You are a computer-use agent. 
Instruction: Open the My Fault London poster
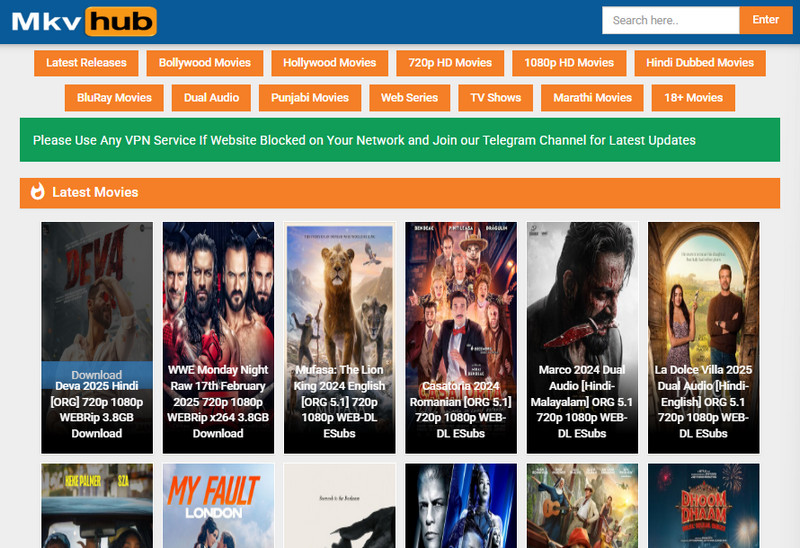coord(218,506)
